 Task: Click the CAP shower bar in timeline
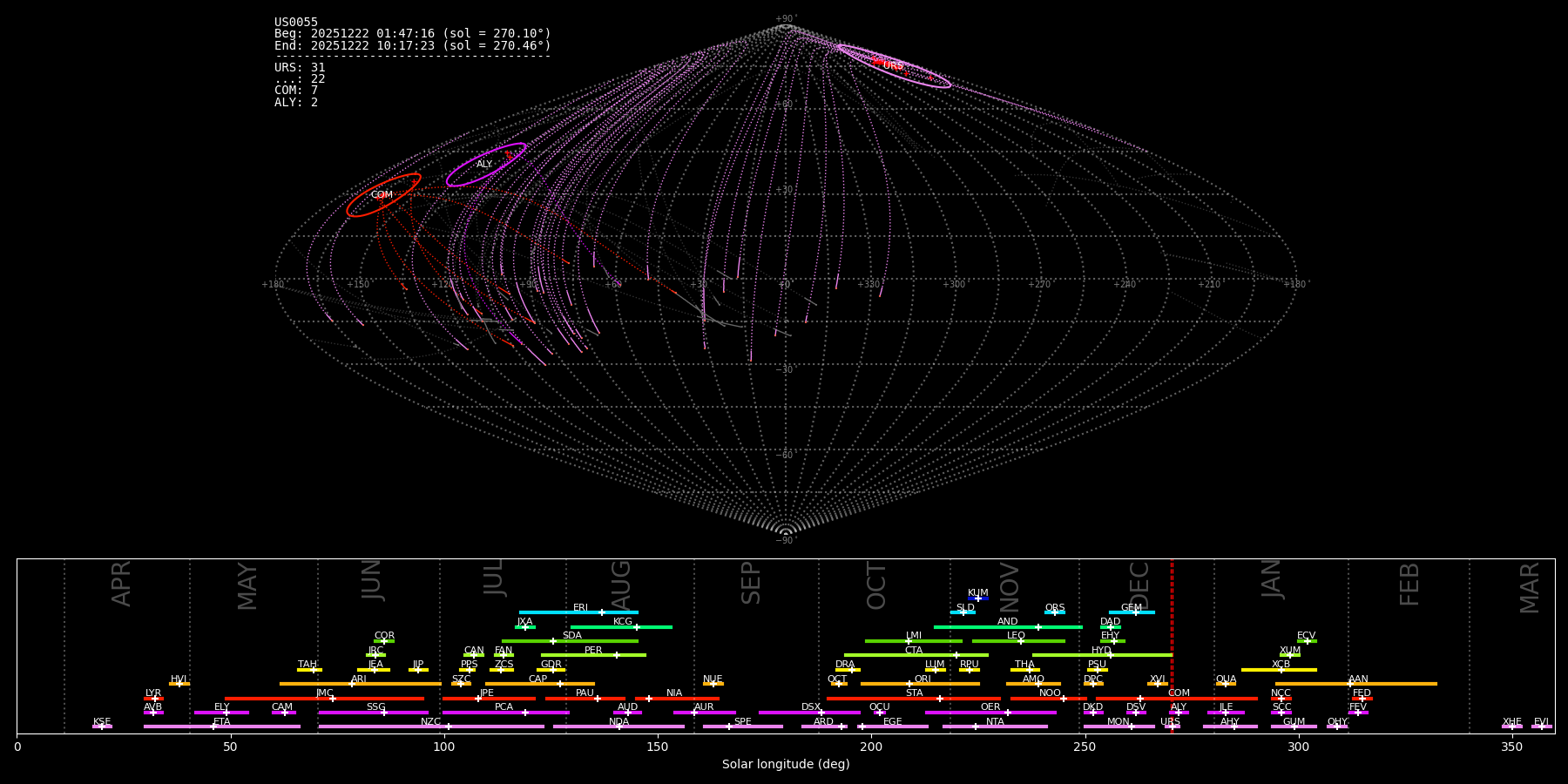540,684
